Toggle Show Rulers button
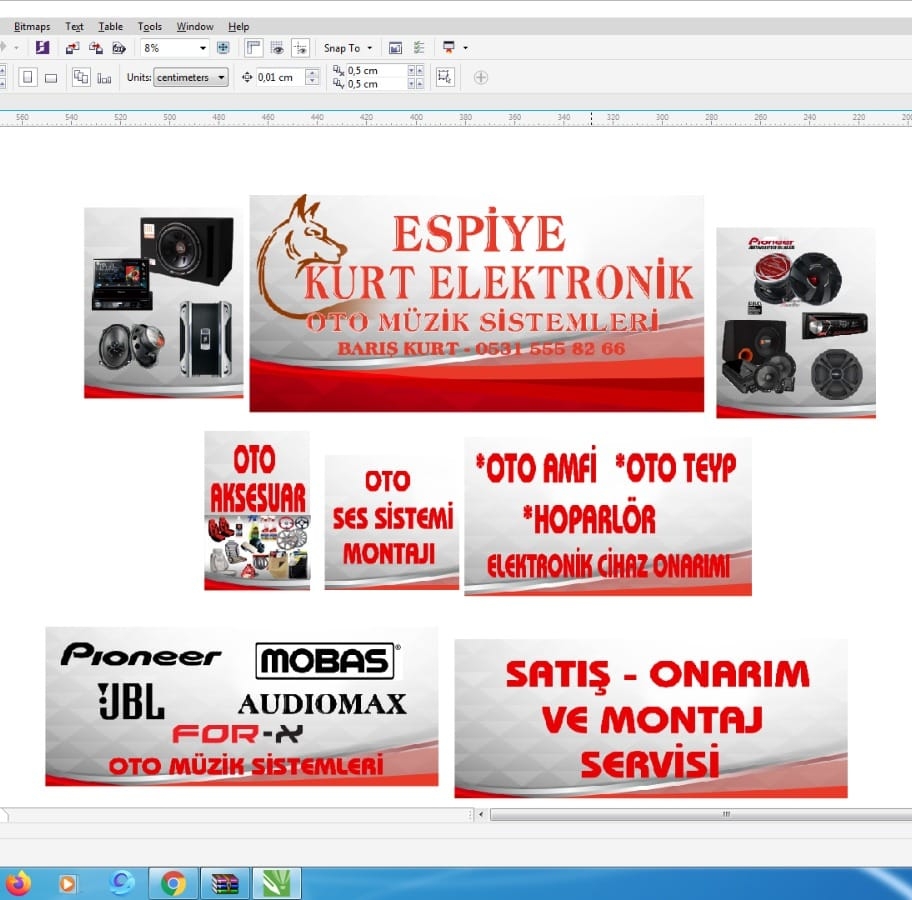912x900 pixels. pyautogui.click(x=254, y=48)
